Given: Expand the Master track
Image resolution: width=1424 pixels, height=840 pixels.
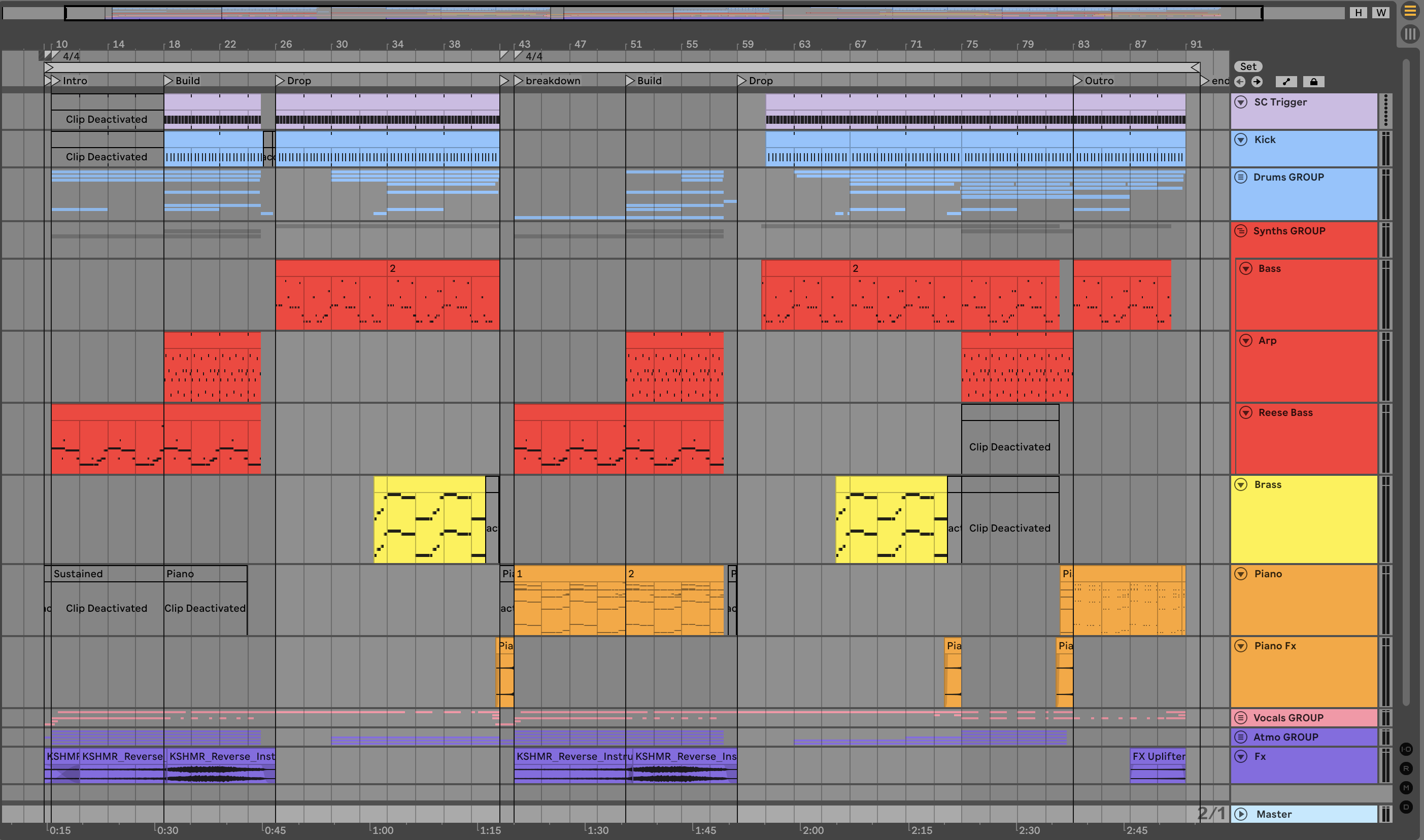Looking at the screenshot, I should click(1241, 814).
